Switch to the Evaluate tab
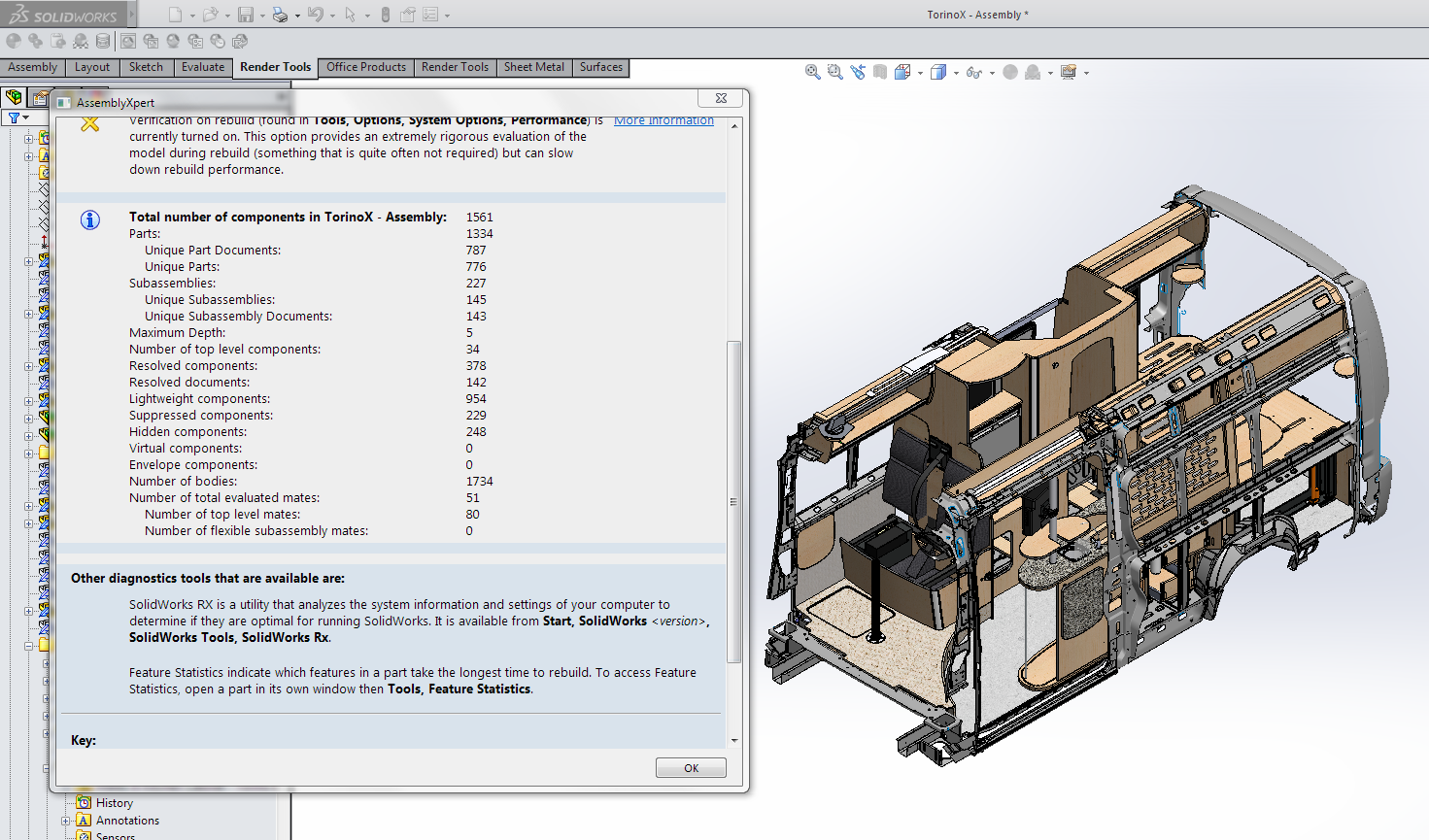Image resolution: width=1429 pixels, height=840 pixels. point(202,67)
